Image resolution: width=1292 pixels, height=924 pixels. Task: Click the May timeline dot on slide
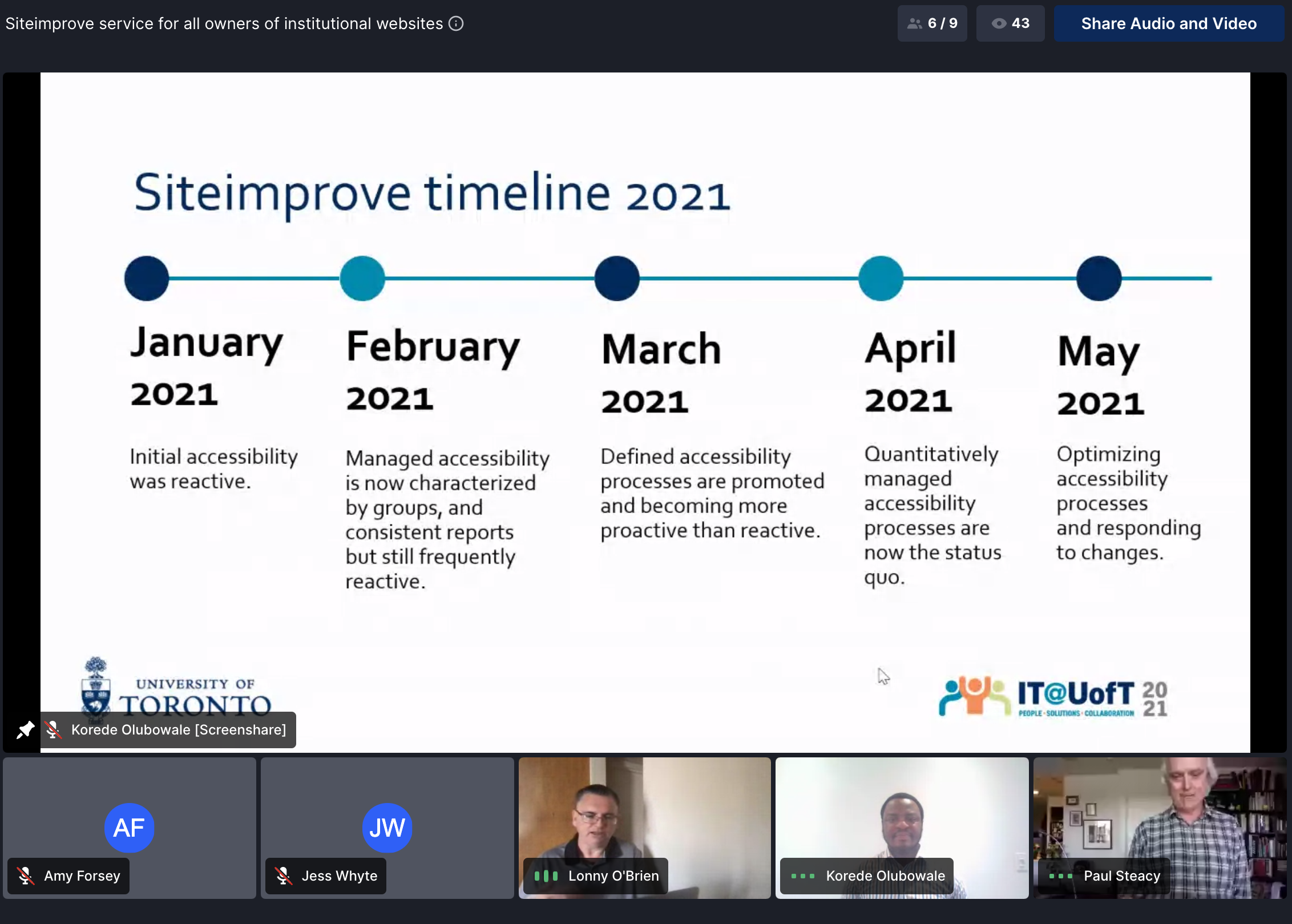coord(1099,279)
